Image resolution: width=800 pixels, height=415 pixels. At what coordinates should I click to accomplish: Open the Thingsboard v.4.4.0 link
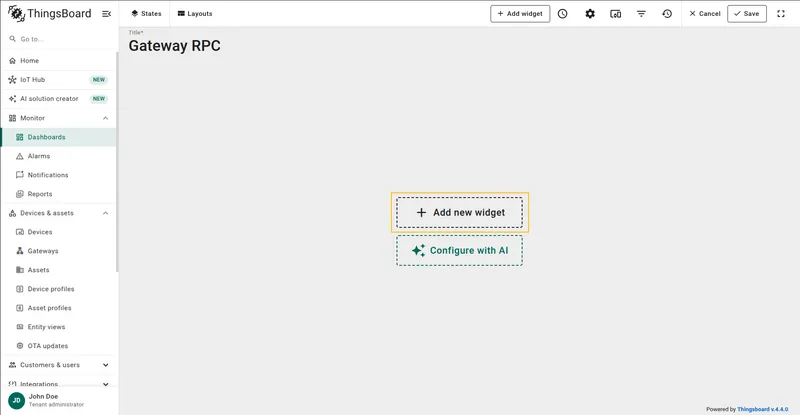[x=762, y=409]
